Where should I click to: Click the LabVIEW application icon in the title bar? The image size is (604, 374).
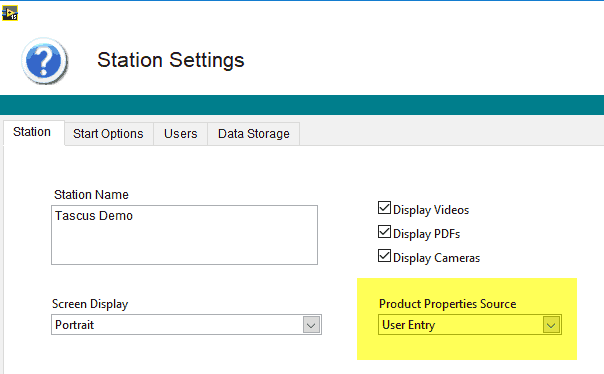[x=10, y=13]
